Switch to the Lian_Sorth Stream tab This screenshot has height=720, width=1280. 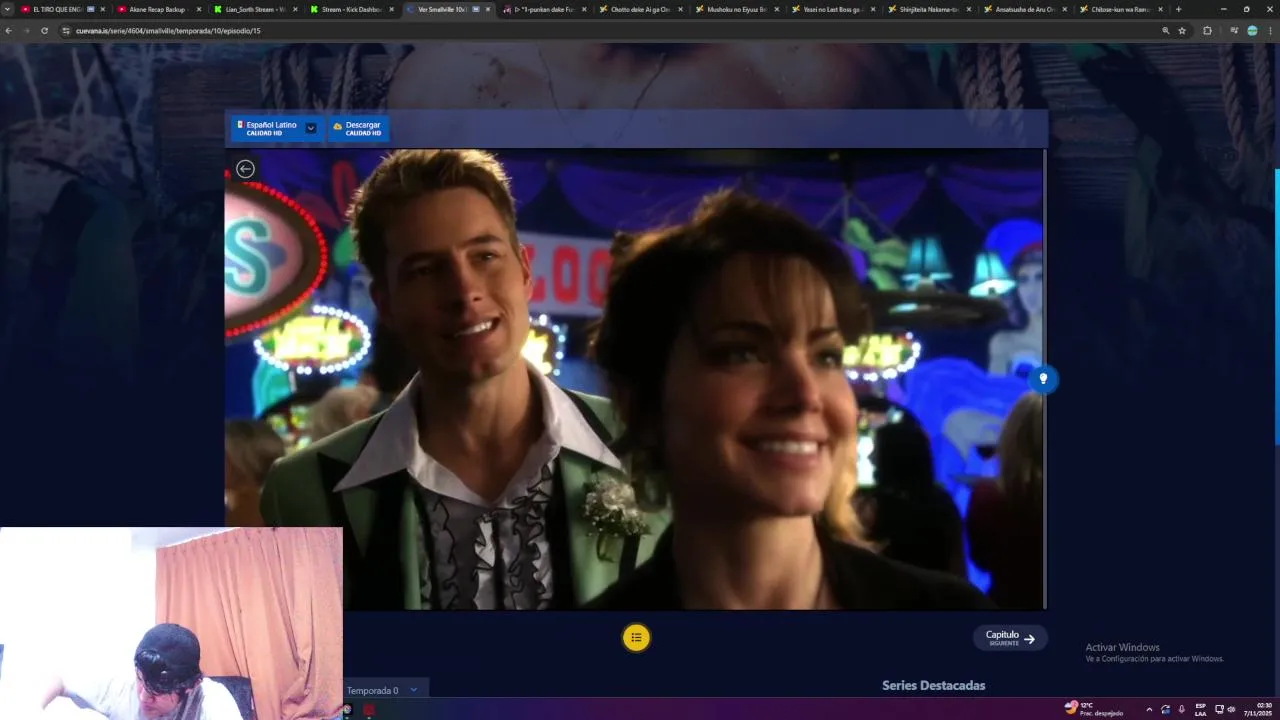[254, 9]
